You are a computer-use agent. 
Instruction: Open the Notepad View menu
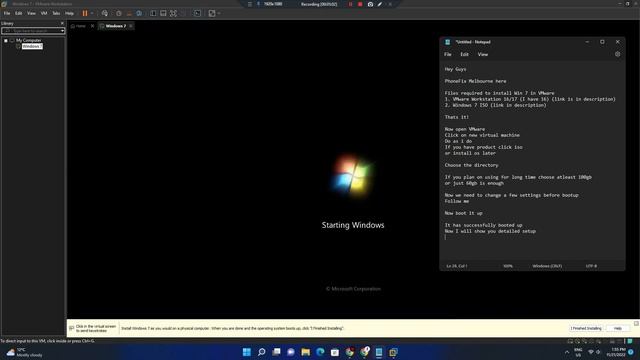[x=483, y=54]
